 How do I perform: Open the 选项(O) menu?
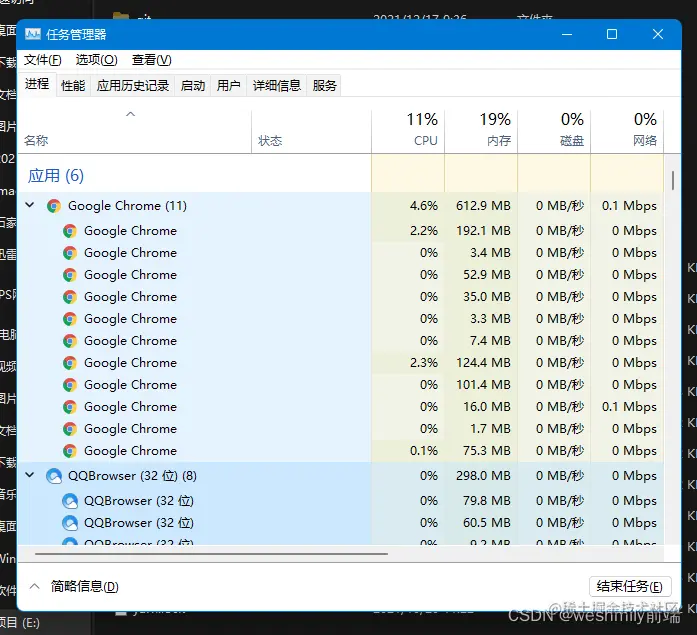click(x=96, y=60)
